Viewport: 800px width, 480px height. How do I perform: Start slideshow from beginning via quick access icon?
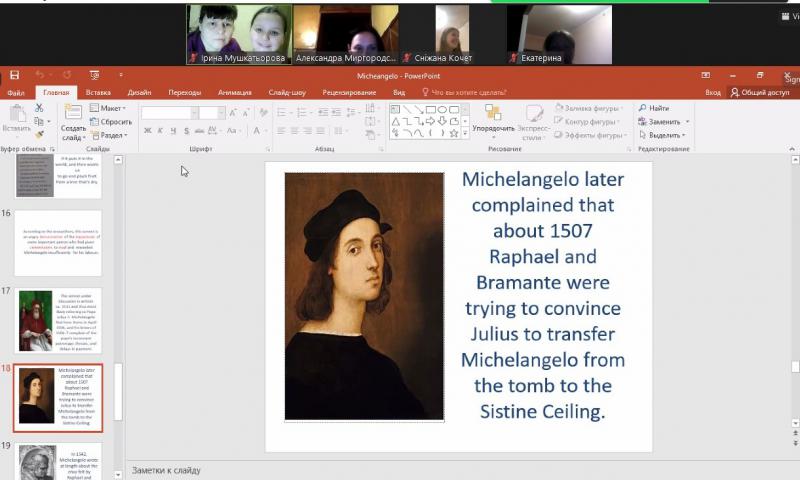coord(94,75)
